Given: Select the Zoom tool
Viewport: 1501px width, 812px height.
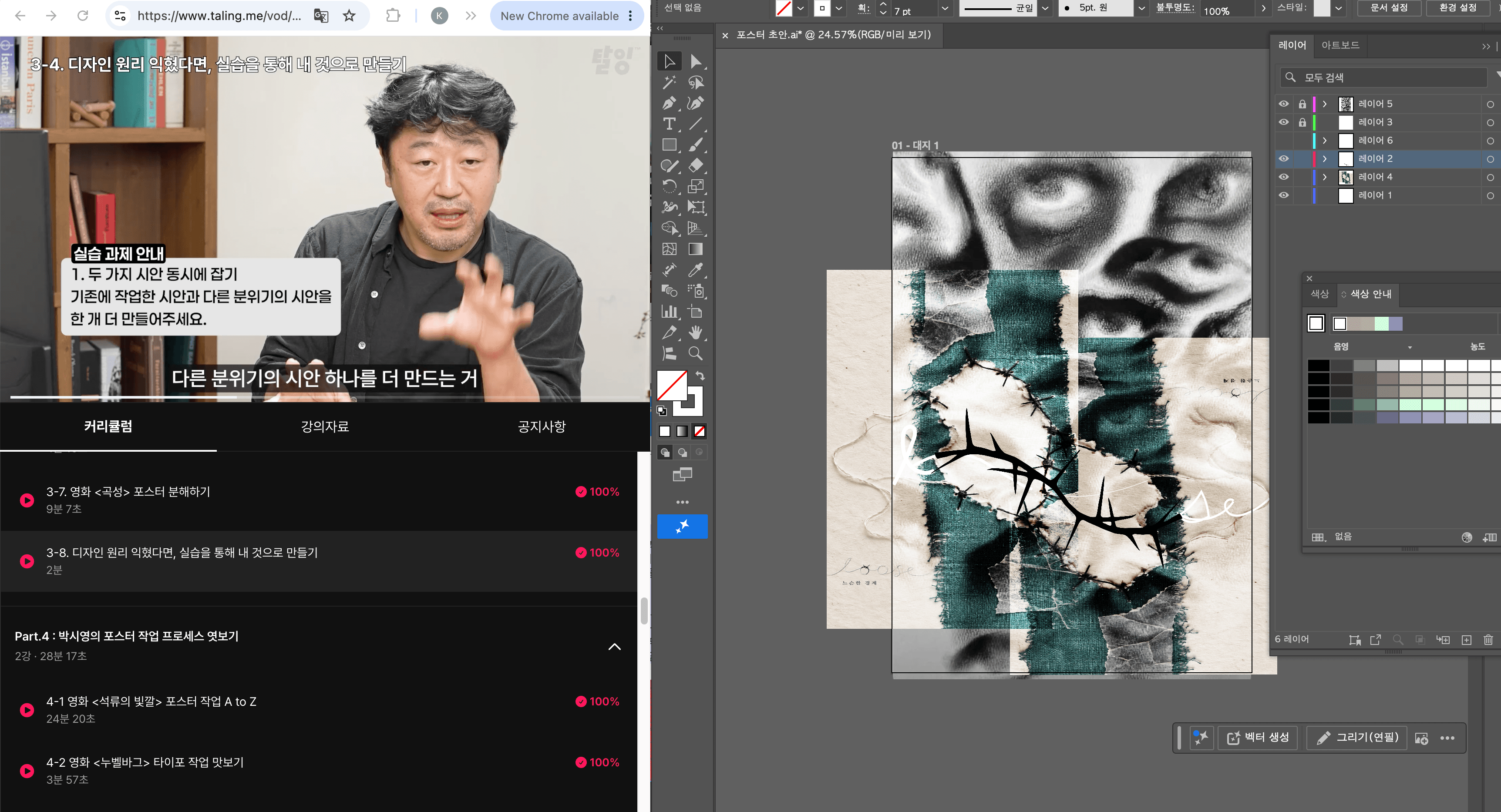Looking at the screenshot, I should pyautogui.click(x=695, y=354).
